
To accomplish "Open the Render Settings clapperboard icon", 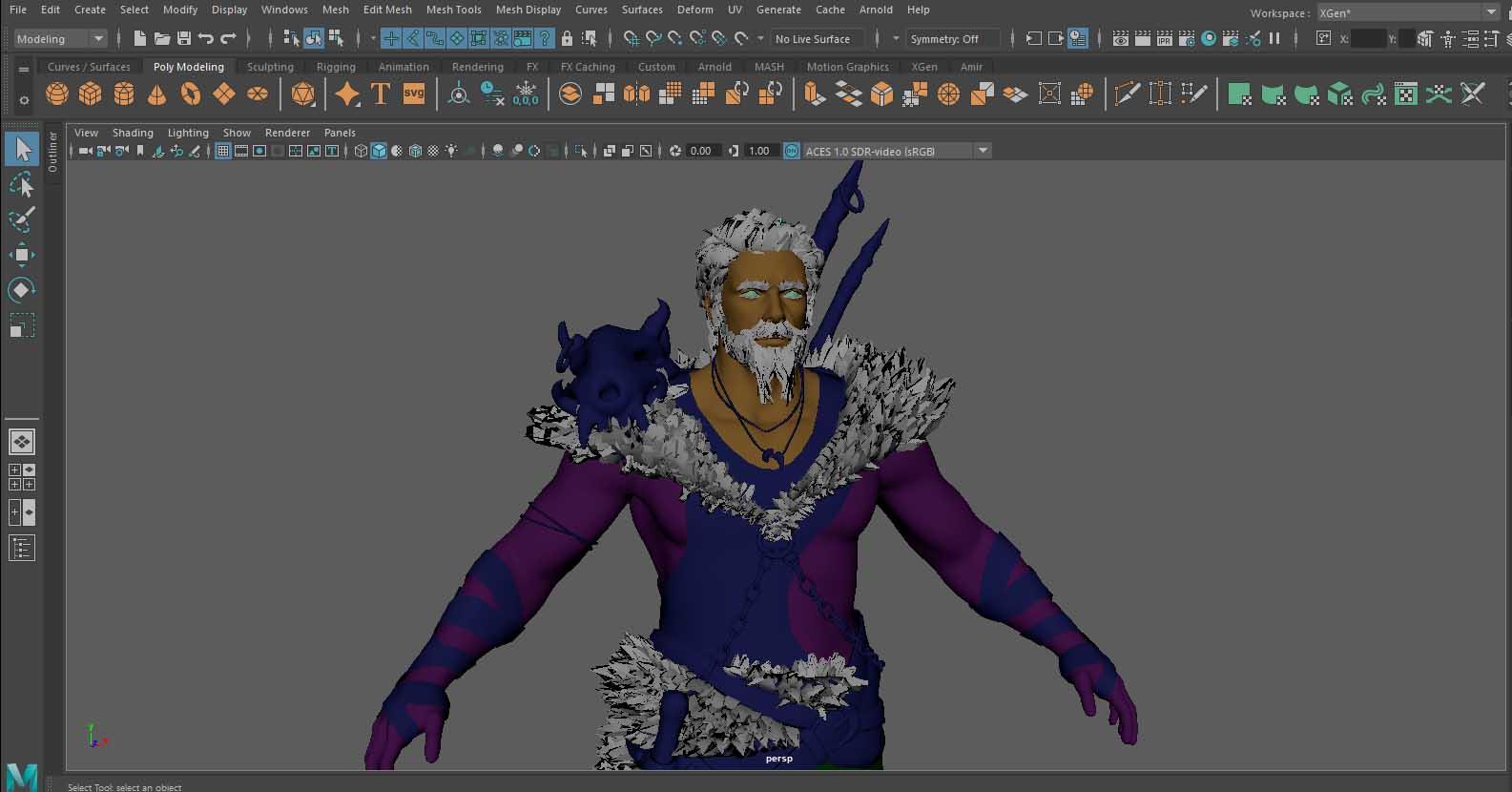I will tap(1187, 38).
